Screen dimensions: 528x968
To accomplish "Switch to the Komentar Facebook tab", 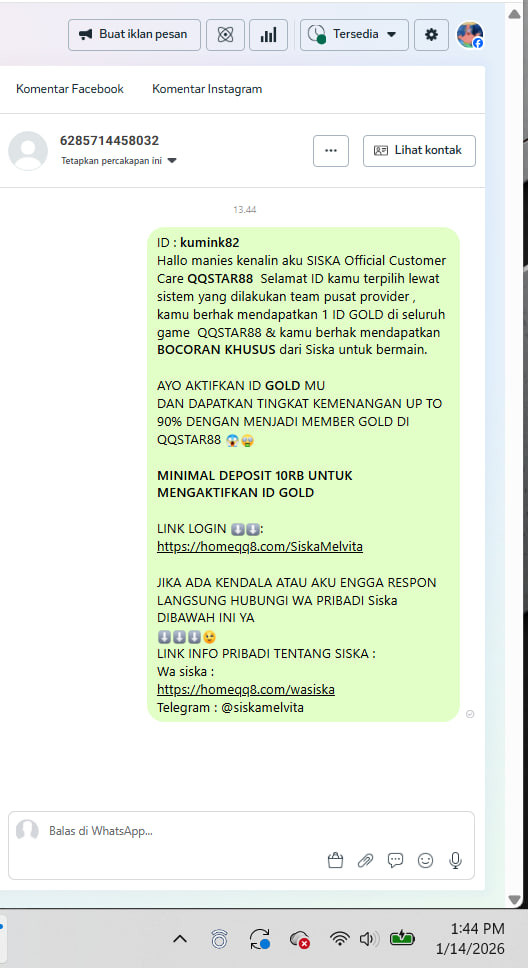I will pyautogui.click(x=70, y=89).
